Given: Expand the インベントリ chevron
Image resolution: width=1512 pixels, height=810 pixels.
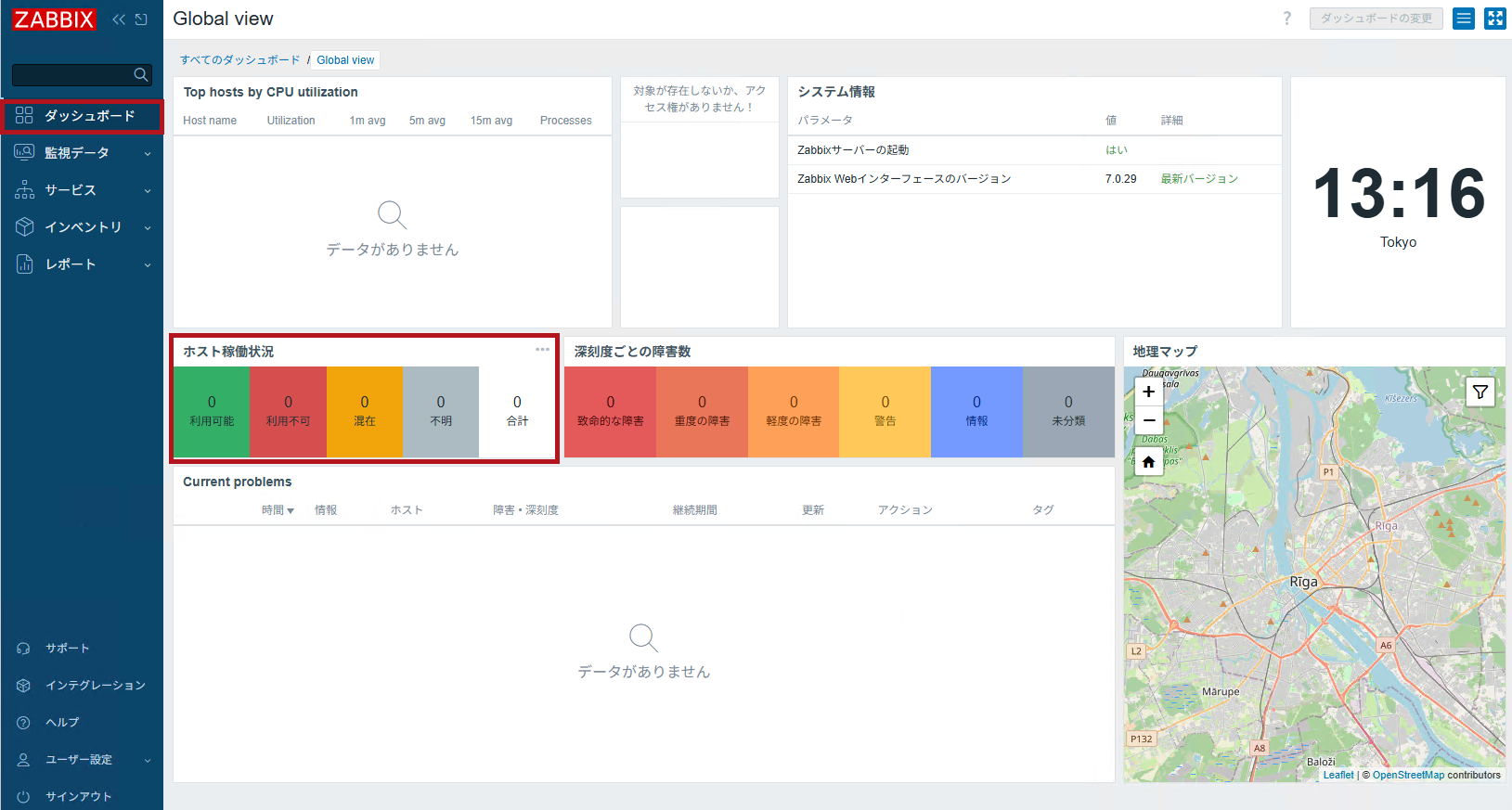Looking at the screenshot, I should click(148, 228).
